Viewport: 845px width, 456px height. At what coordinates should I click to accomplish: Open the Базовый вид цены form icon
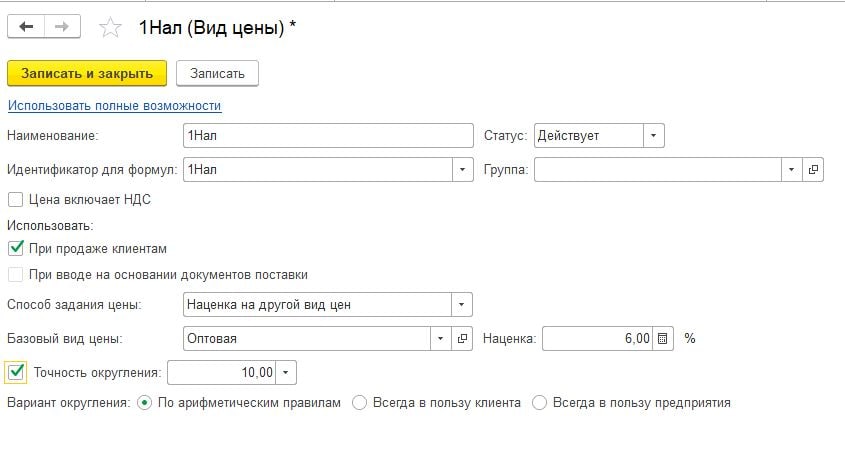[x=462, y=338]
